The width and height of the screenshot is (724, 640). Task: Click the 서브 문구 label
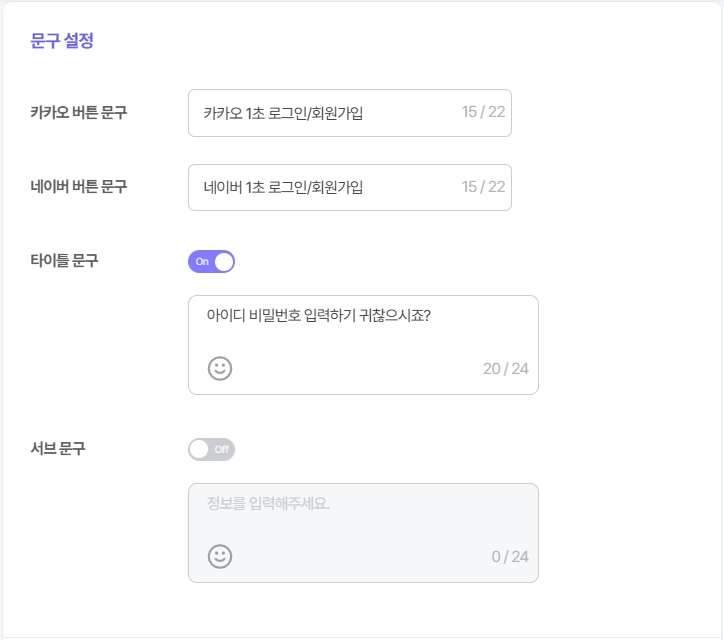(x=58, y=449)
